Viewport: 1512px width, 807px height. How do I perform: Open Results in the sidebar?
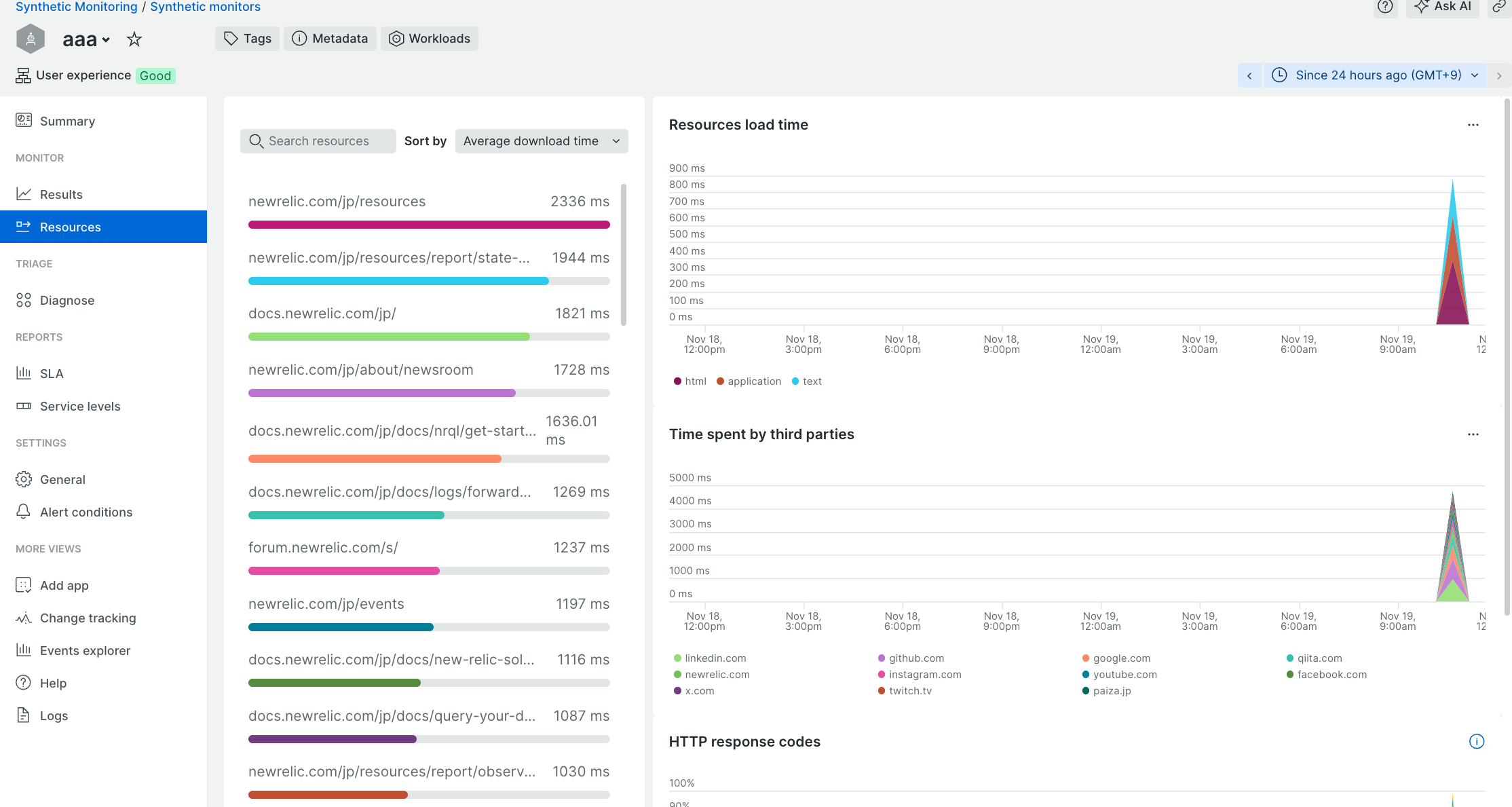pos(103,194)
